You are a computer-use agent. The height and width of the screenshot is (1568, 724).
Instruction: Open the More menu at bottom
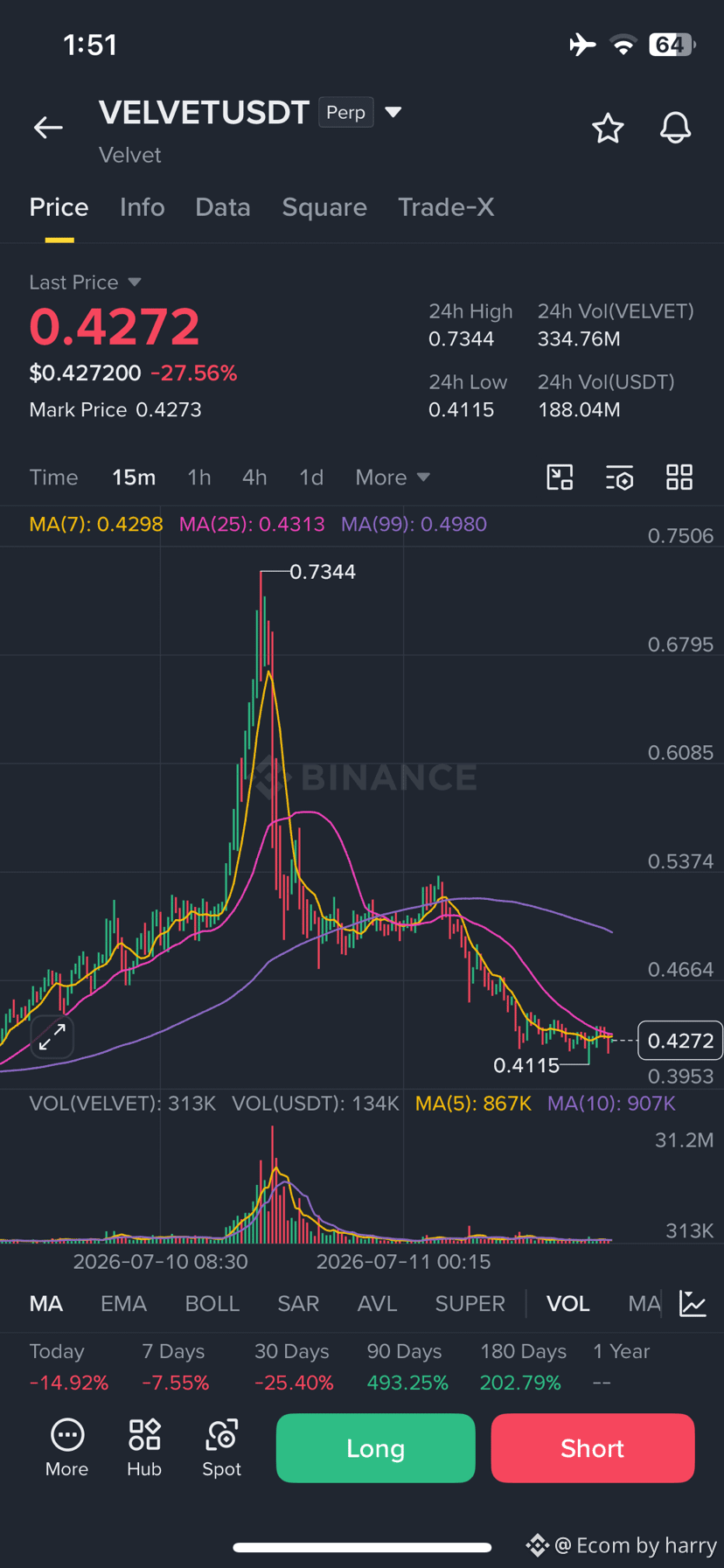click(67, 1448)
